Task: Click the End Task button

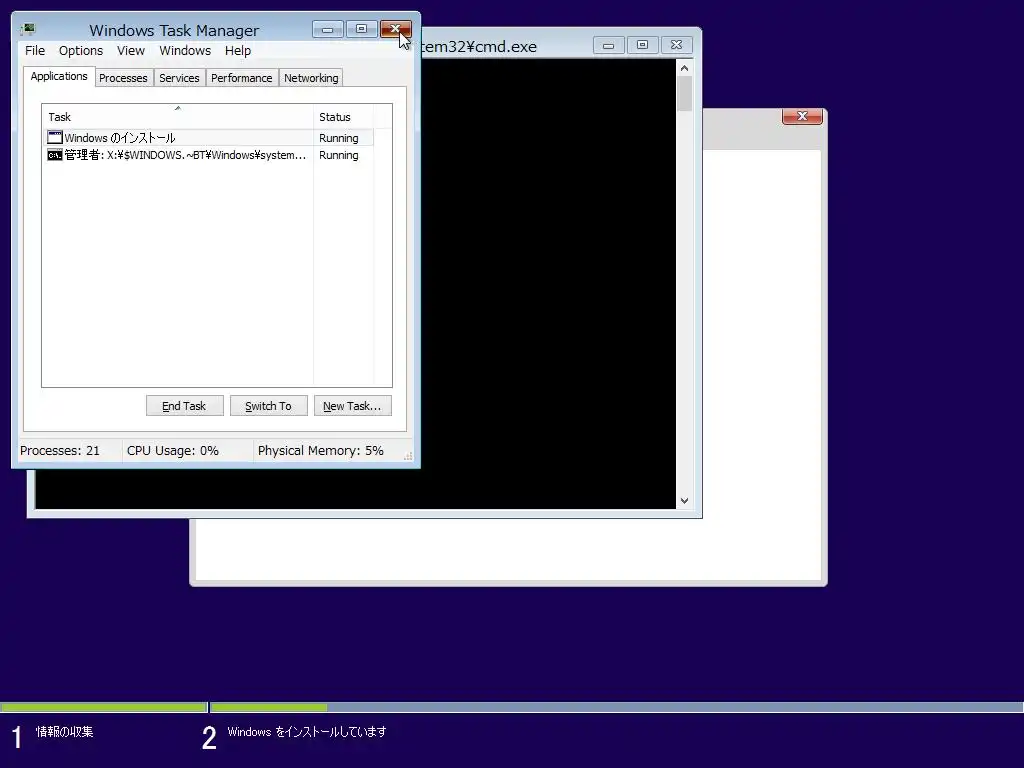Action: [184, 406]
